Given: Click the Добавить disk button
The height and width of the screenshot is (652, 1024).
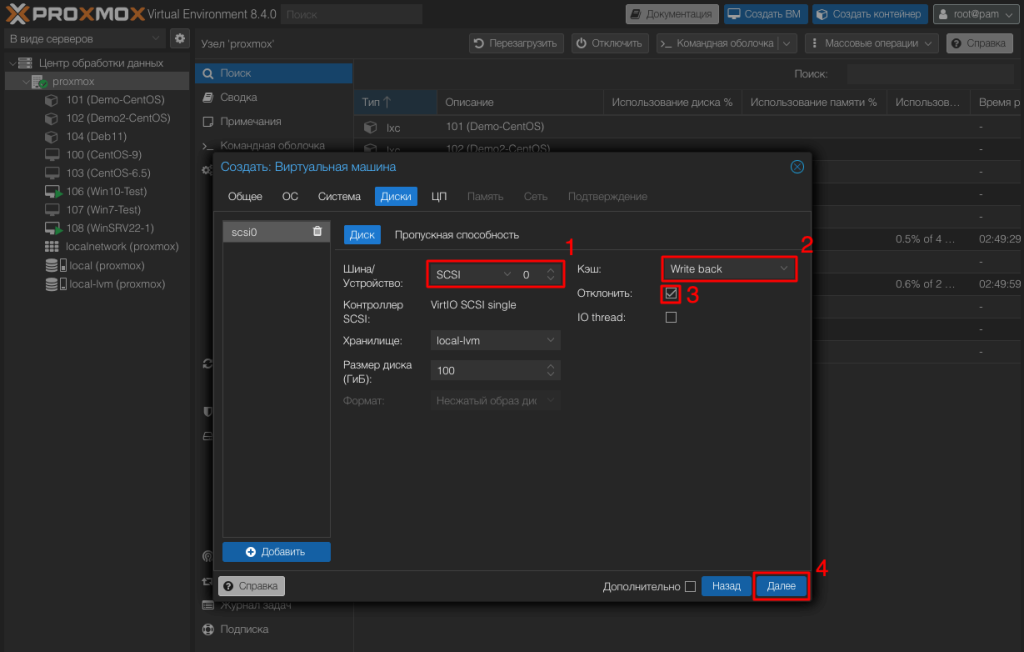Looking at the screenshot, I should 276,552.
